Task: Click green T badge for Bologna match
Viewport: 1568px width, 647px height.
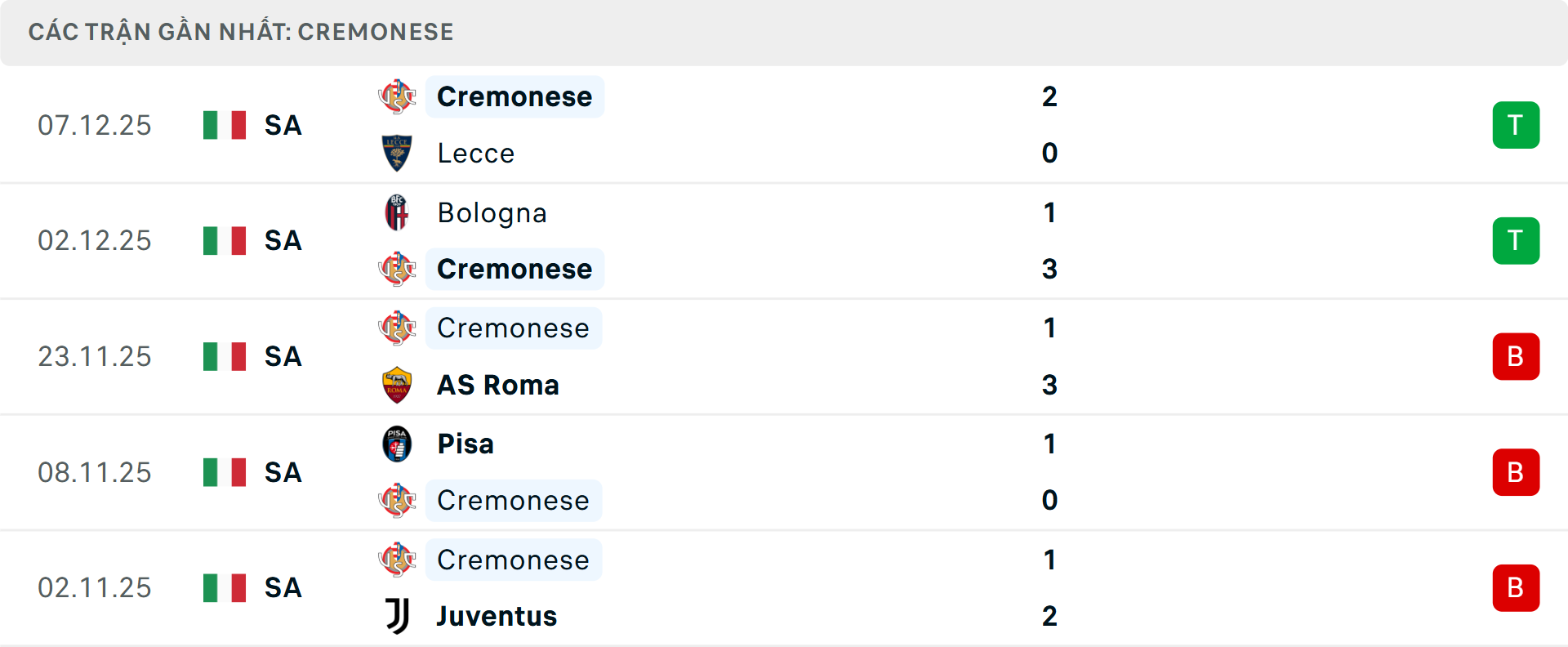Action: (1516, 241)
